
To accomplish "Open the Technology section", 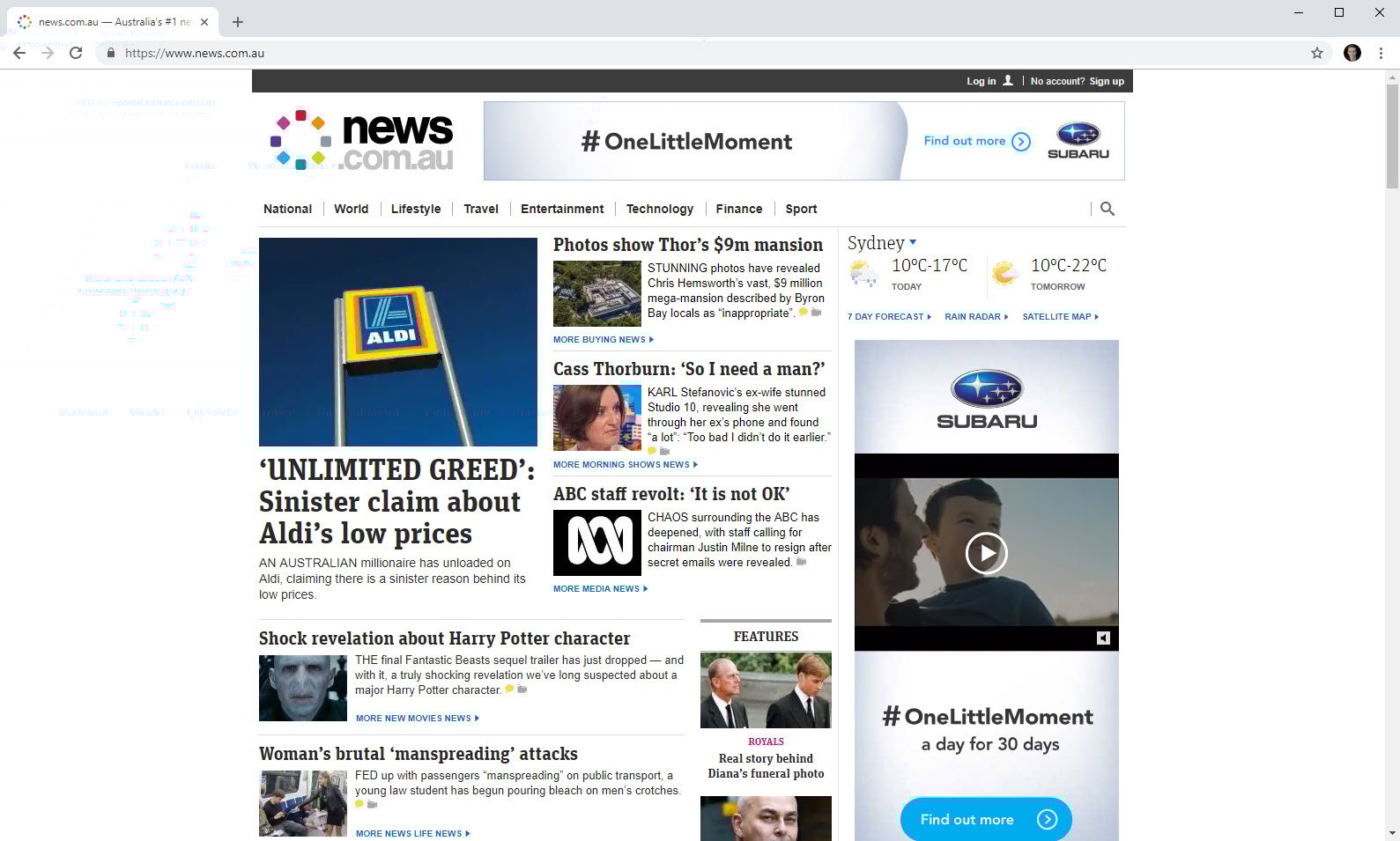I will click(660, 209).
